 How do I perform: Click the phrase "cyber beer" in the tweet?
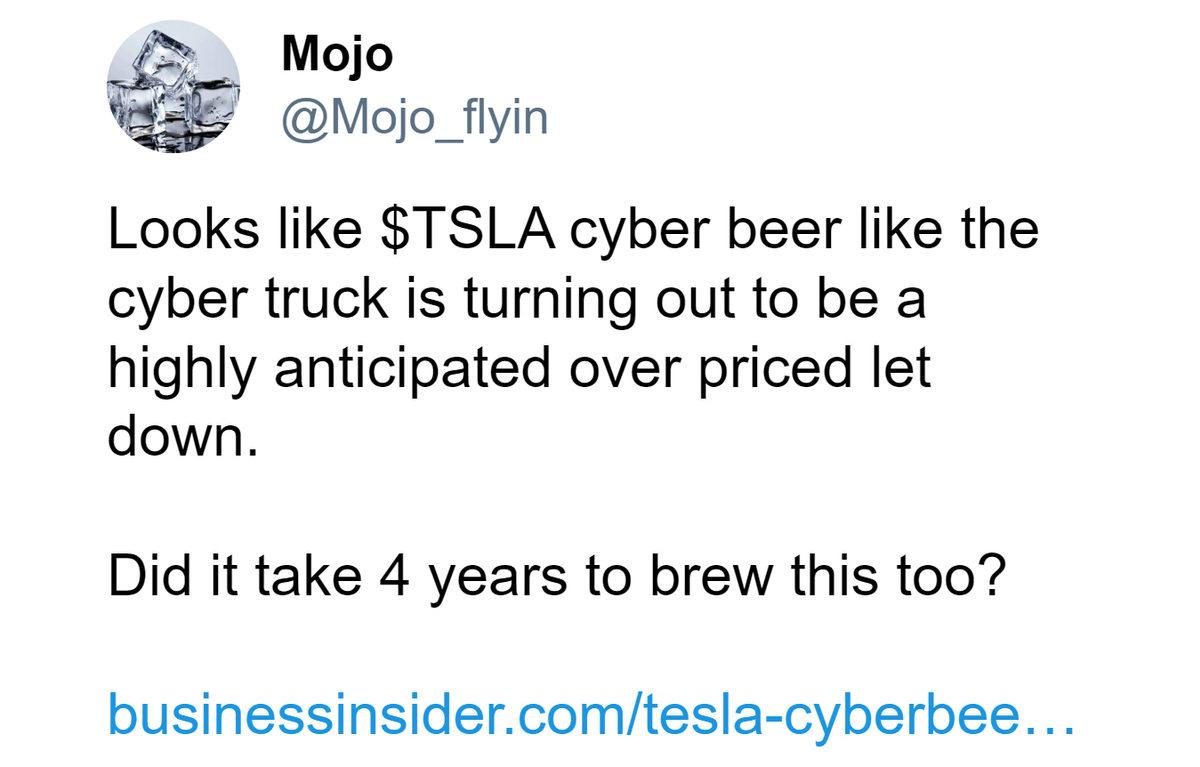694,230
